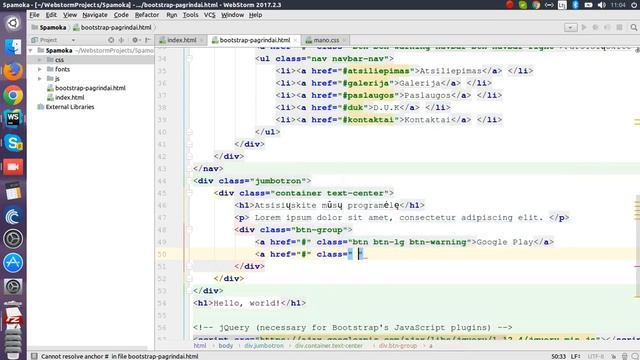This screenshot has height=360, width=640.
Task: Switch to mano.css editor tab
Action: 326,40
